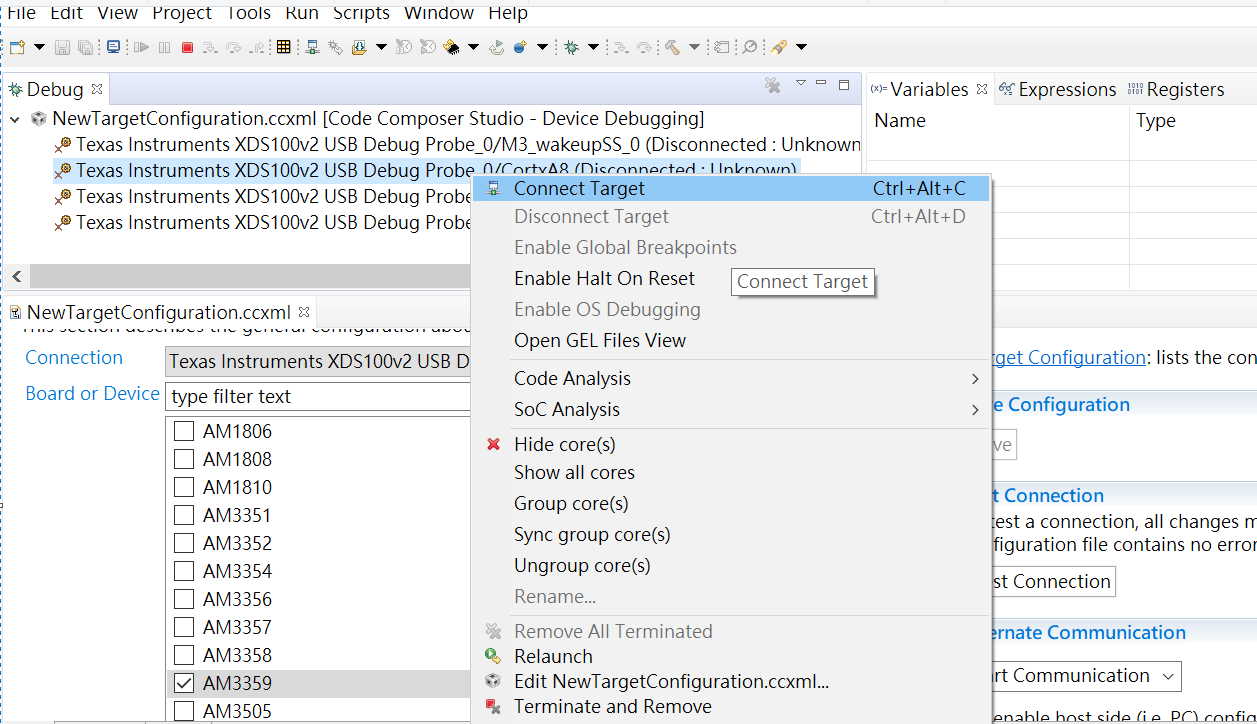The height and width of the screenshot is (724, 1257).
Task: Click the Resume toolbar icon
Action: [x=141, y=47]
